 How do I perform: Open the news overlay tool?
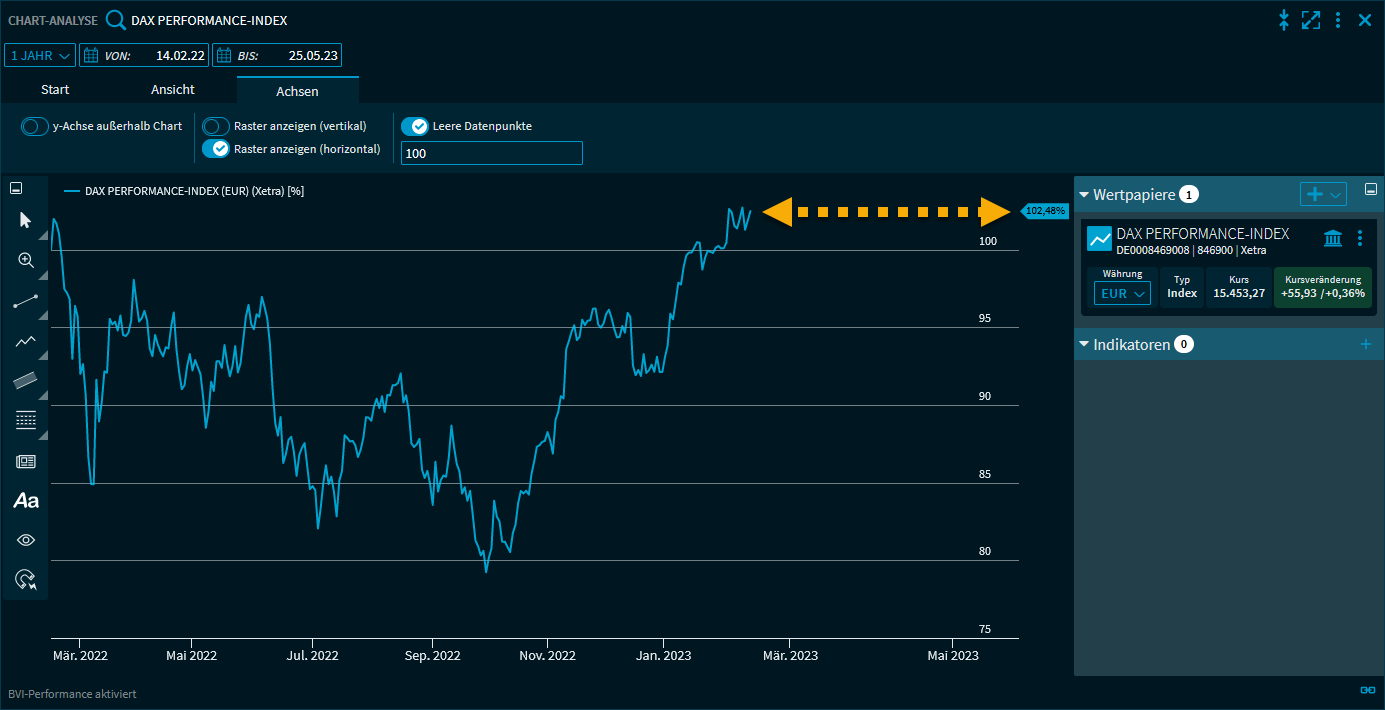click(x=25, y=461)
